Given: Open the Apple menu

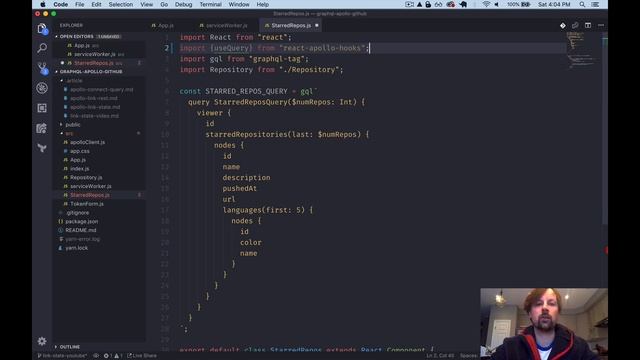Looking at the screenshot, I should click(x=42, y=4).
